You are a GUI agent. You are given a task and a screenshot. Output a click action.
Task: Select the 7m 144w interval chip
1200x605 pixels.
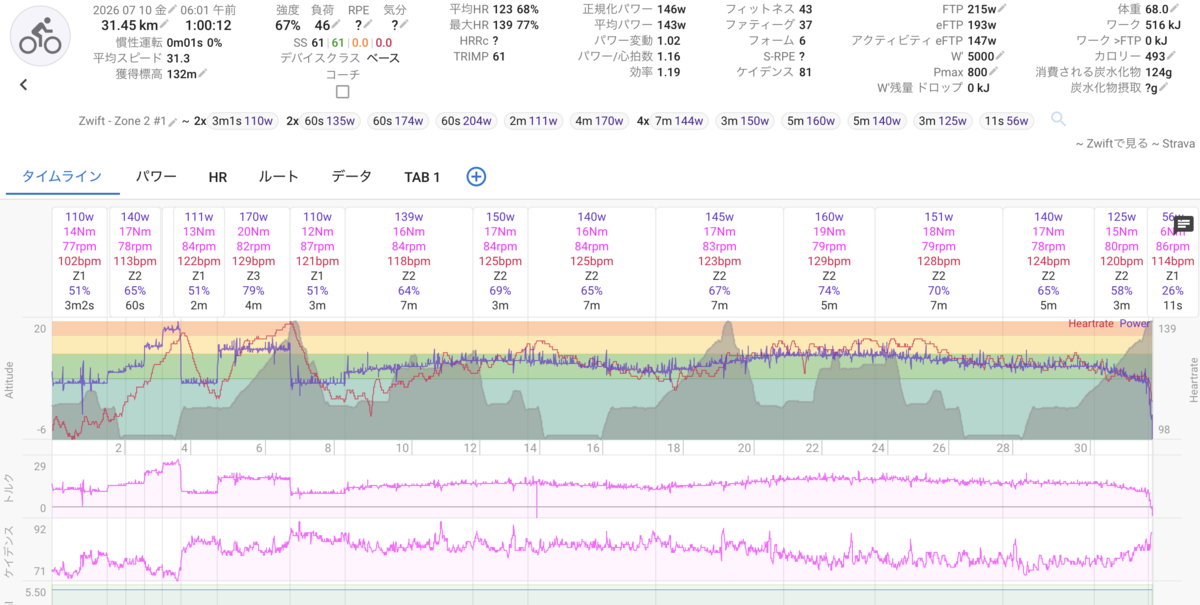(680, 121)
